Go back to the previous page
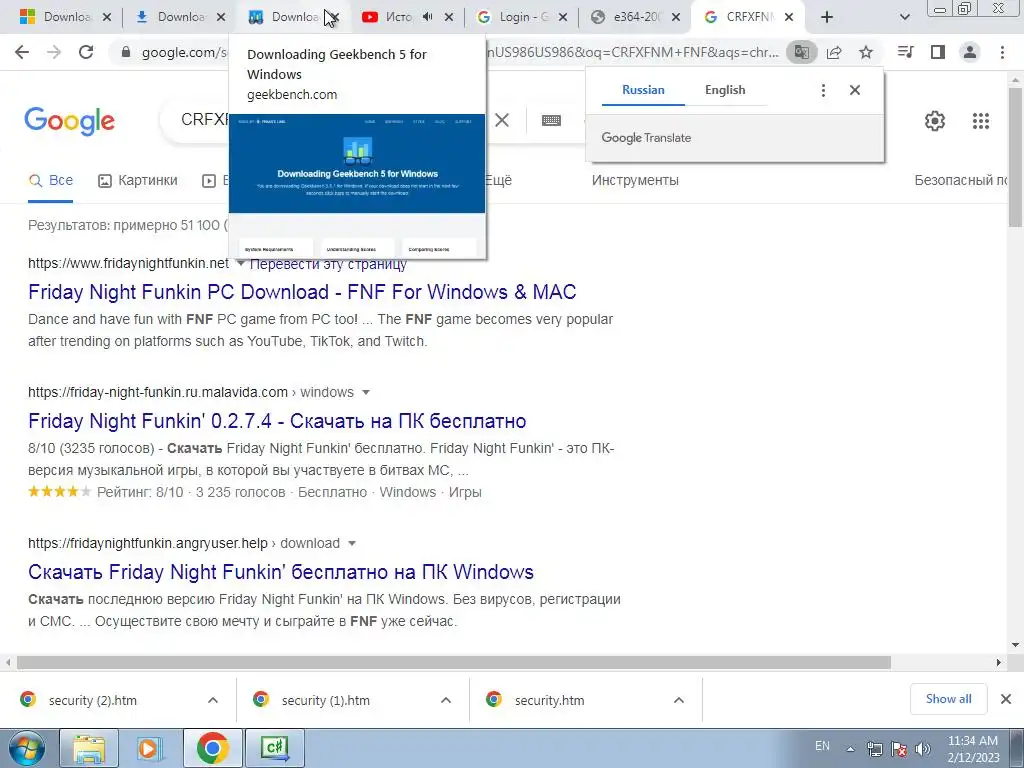Image resolution: width=1024 pixels, height=768 pixels. click(22, 52)
